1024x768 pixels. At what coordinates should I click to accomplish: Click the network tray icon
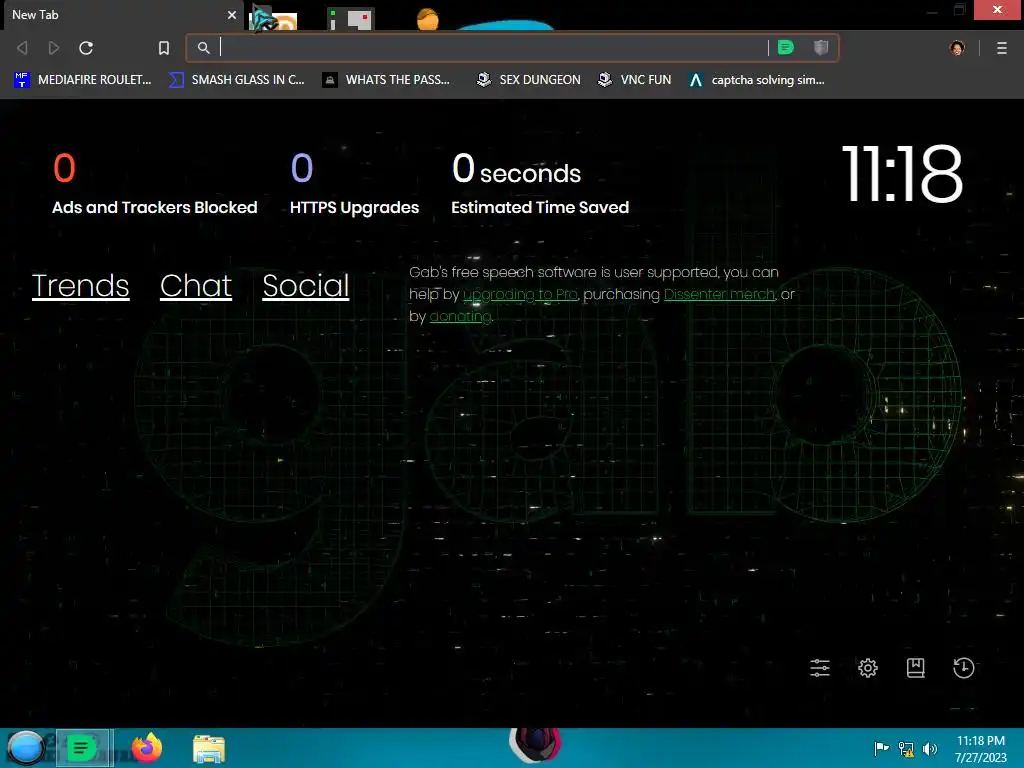tap(906, 748)
